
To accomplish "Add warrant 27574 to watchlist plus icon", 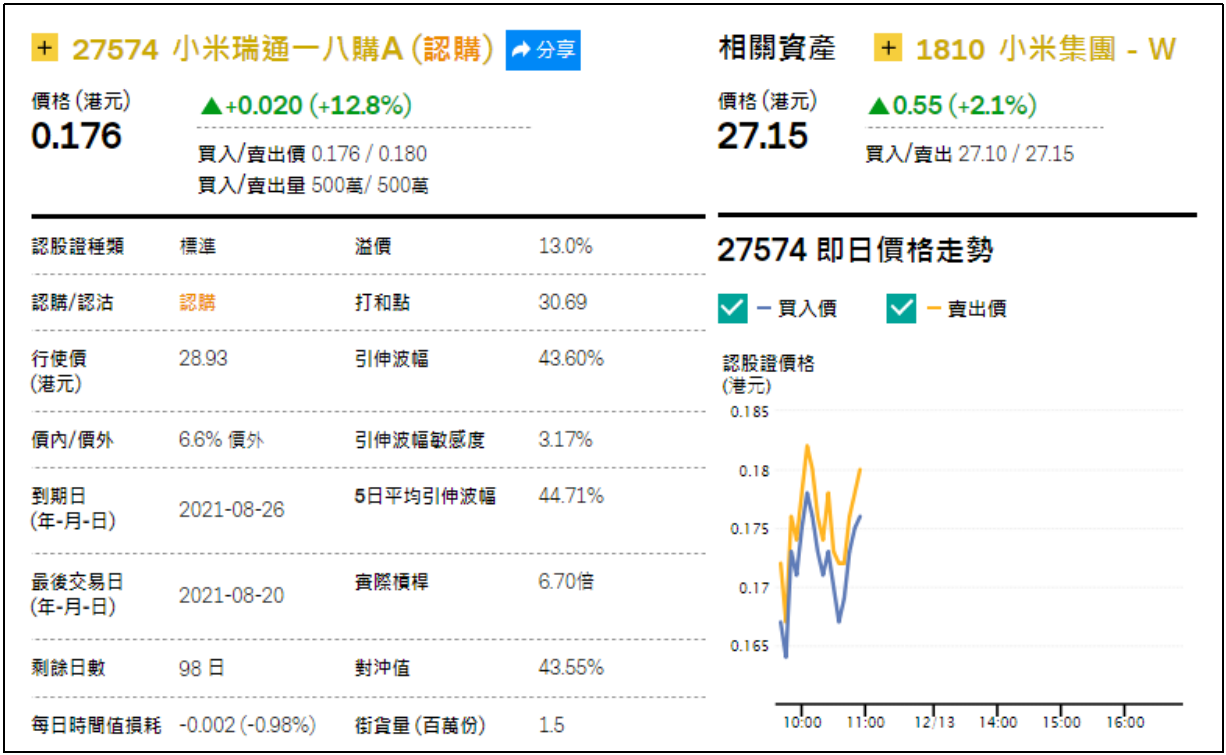I will [45, 49].
